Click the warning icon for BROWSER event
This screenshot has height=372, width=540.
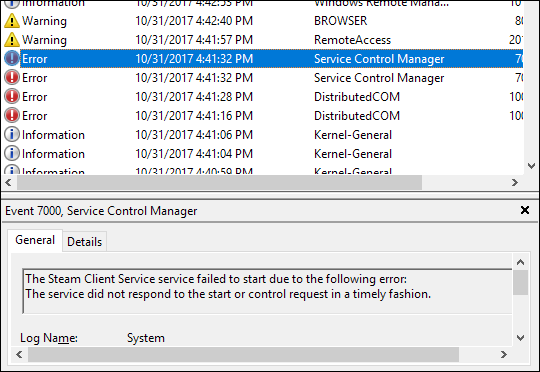click(12, 21)
